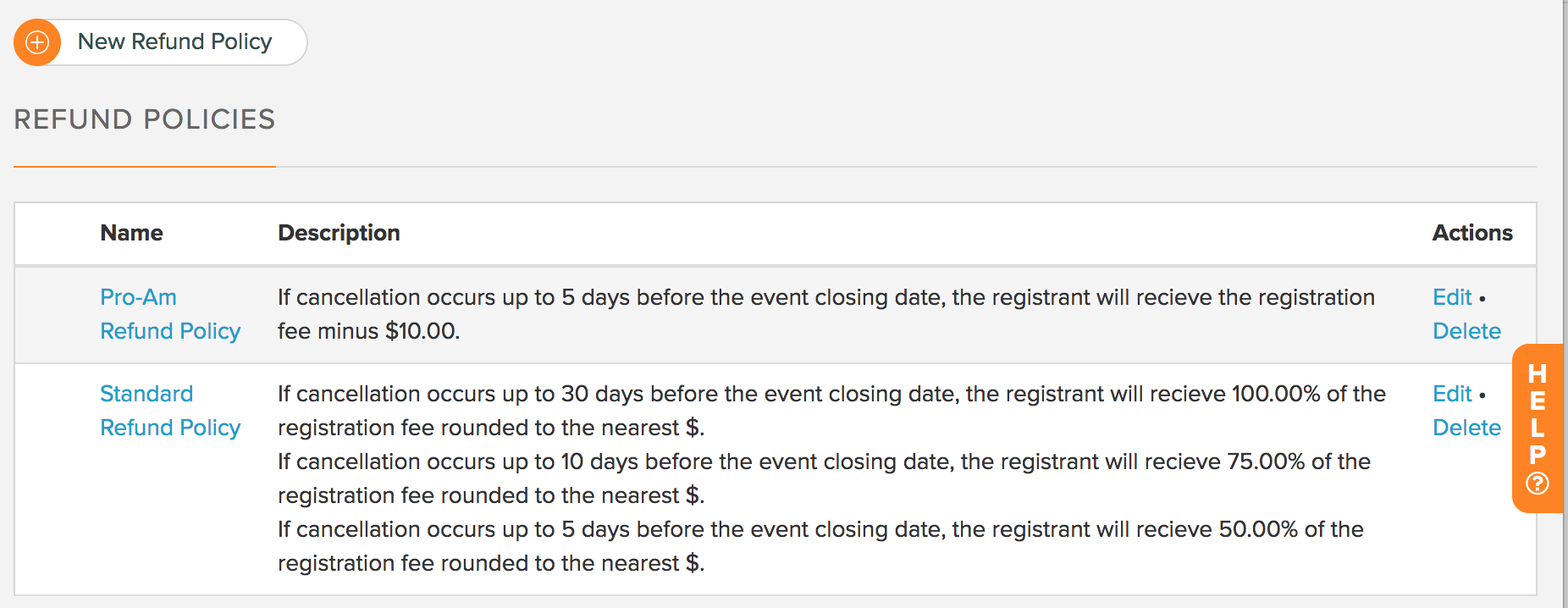The width and height of the screenshot is (1568, 608).
Task: Delete the Standard Refund Policy
Action: 1466,428
